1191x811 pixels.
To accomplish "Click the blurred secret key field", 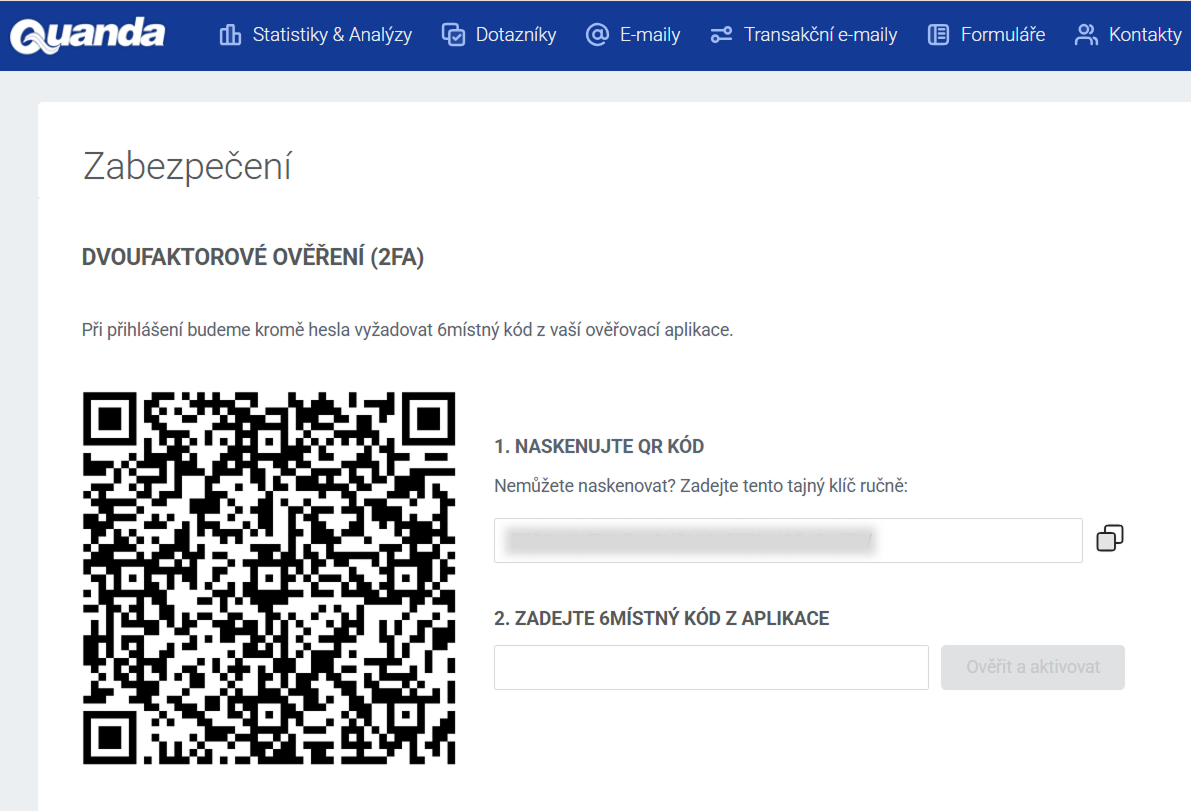I will (x=788, y=541).
